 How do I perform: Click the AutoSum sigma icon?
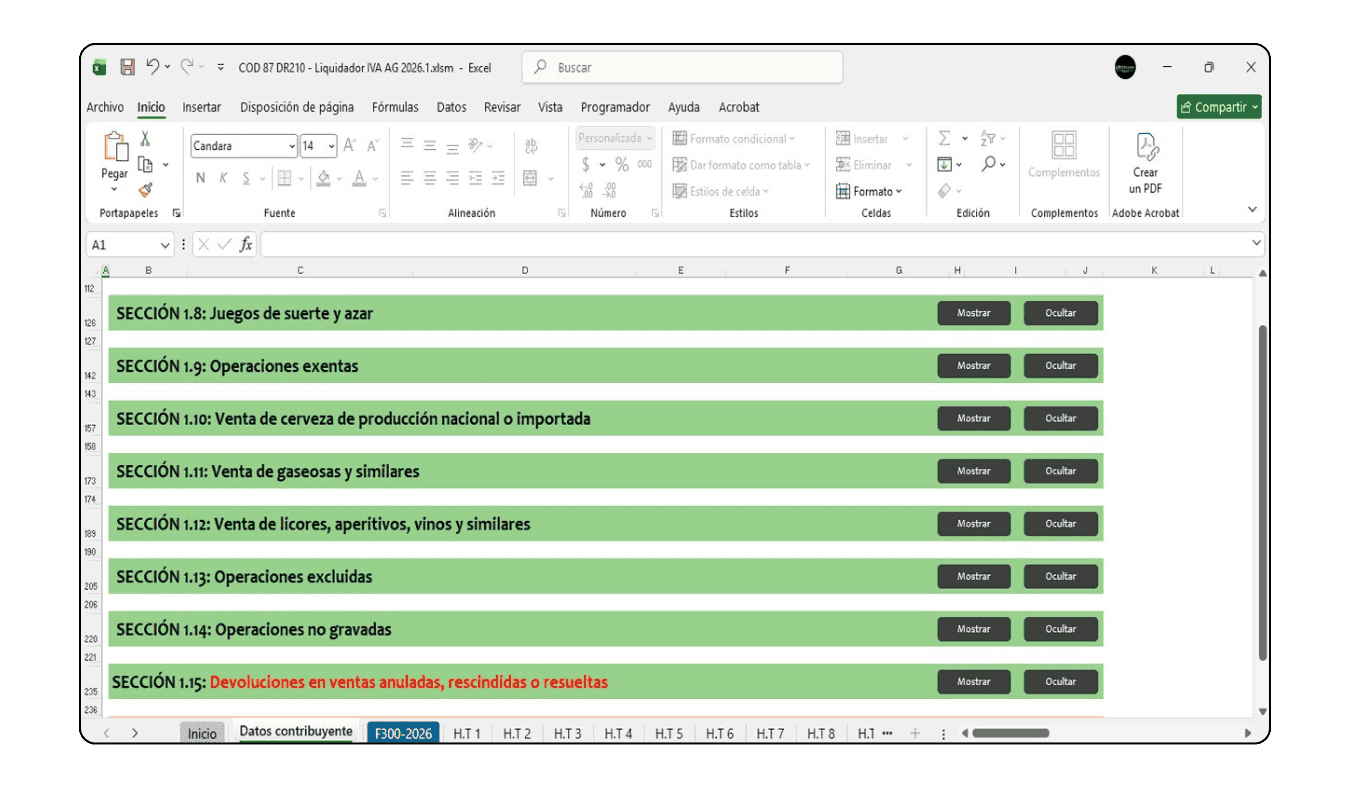(944, 139)
